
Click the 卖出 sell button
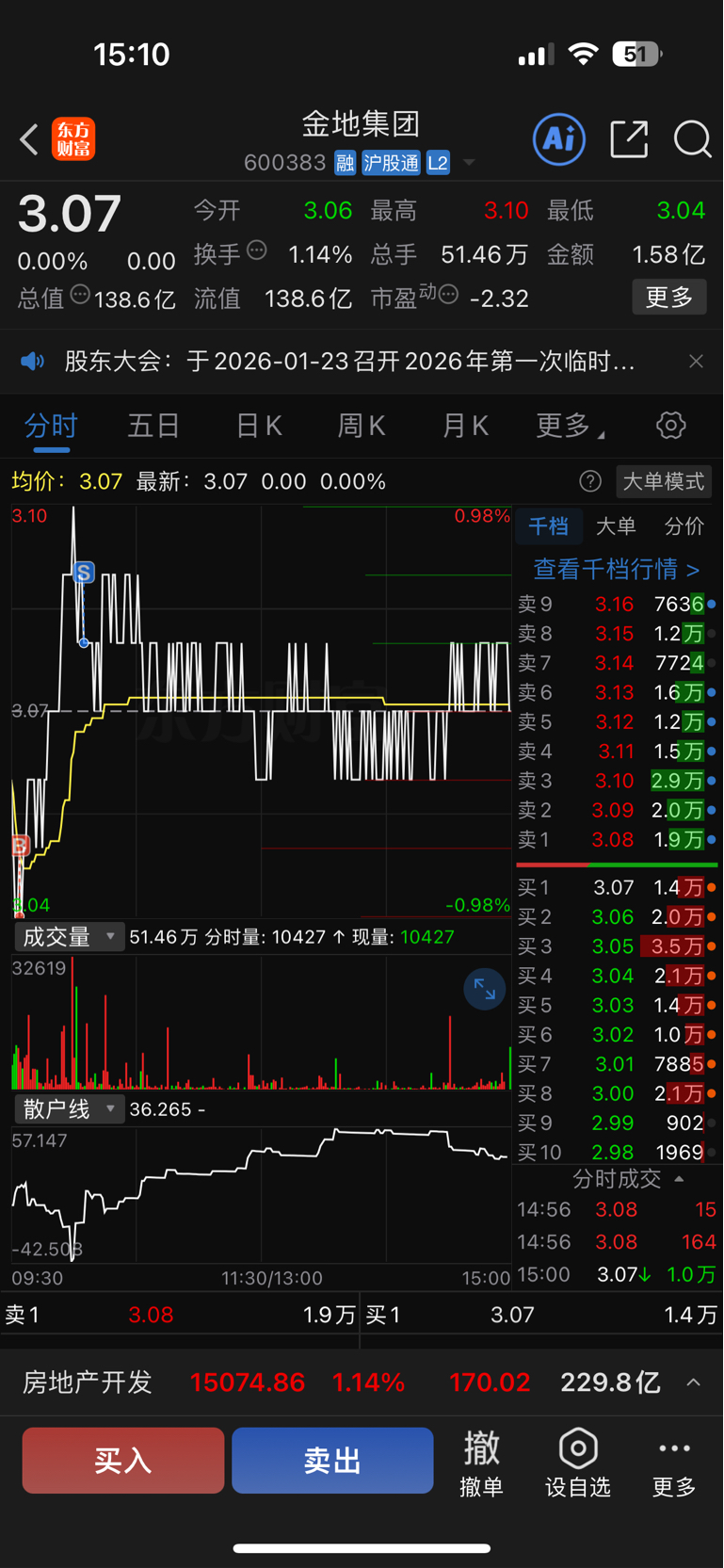332,1461
